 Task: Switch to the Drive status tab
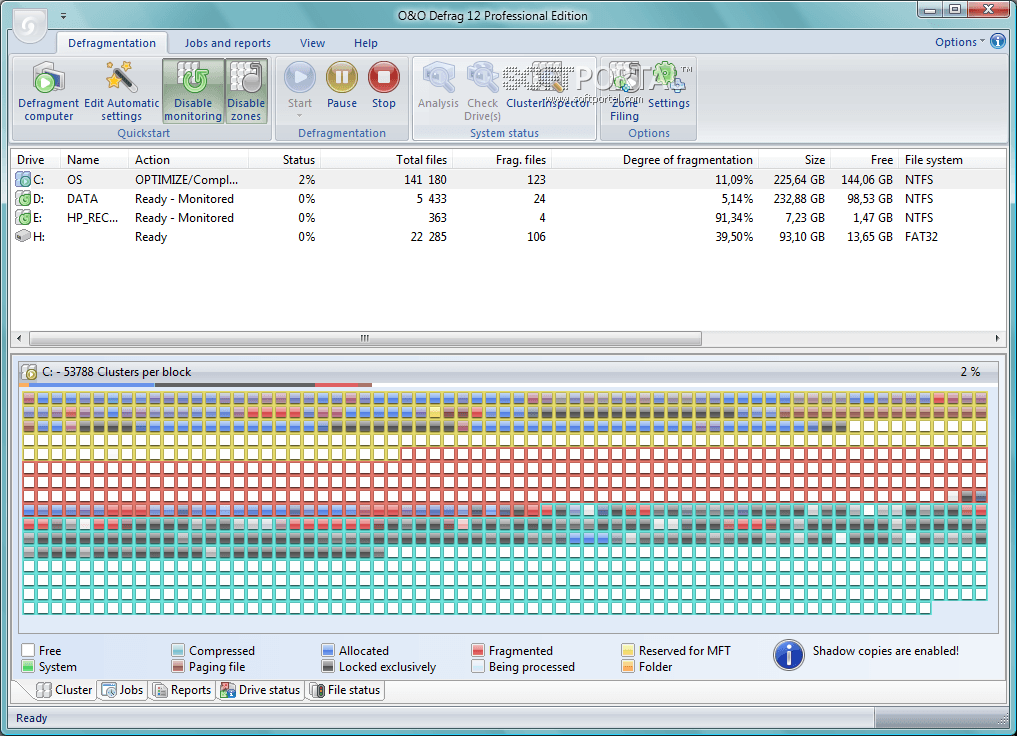click(261, 690)
